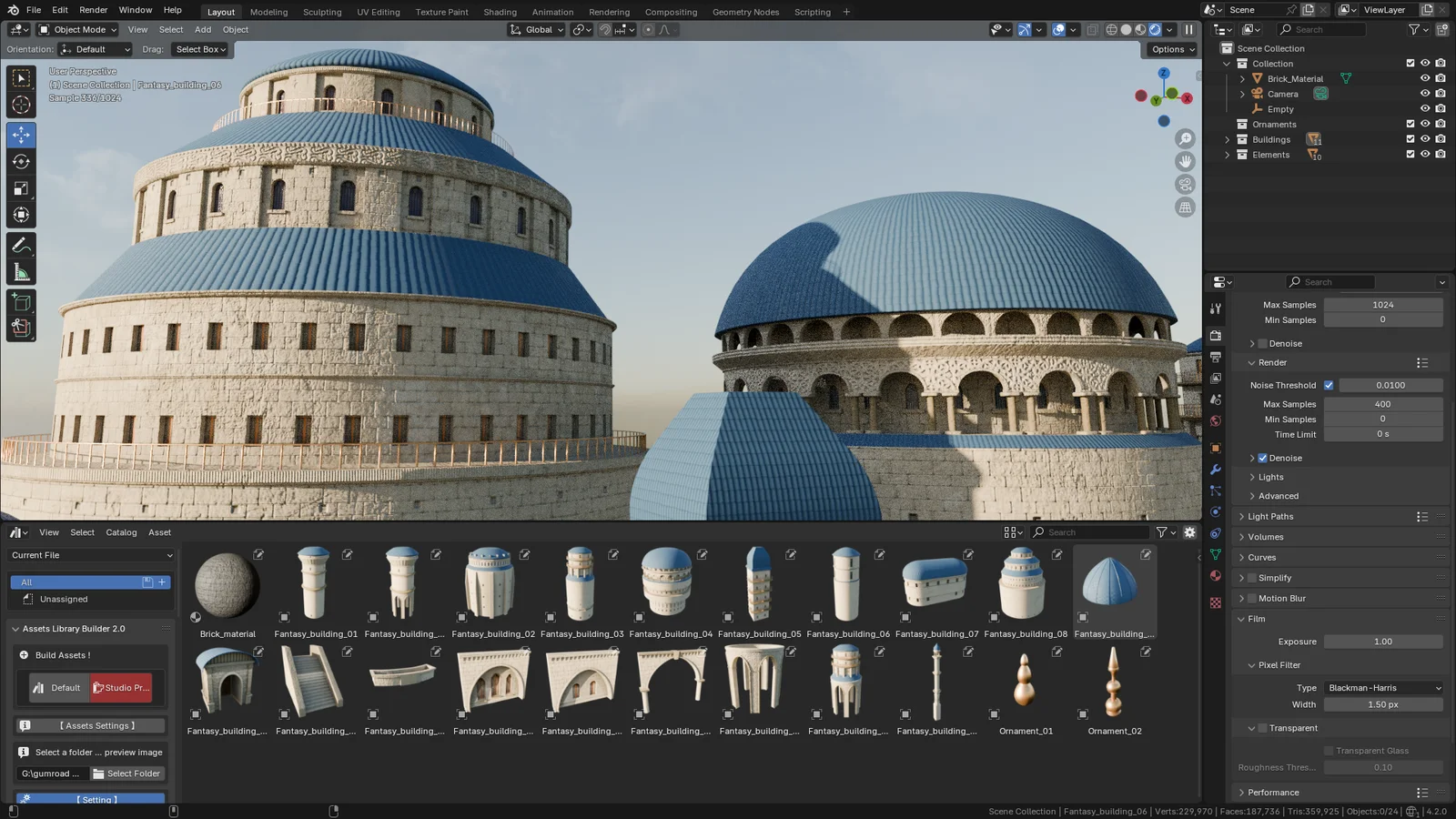Pick the Annotate tool
Image resolution: width=1456 pixels, height=819 pixels.
point(21,244)
